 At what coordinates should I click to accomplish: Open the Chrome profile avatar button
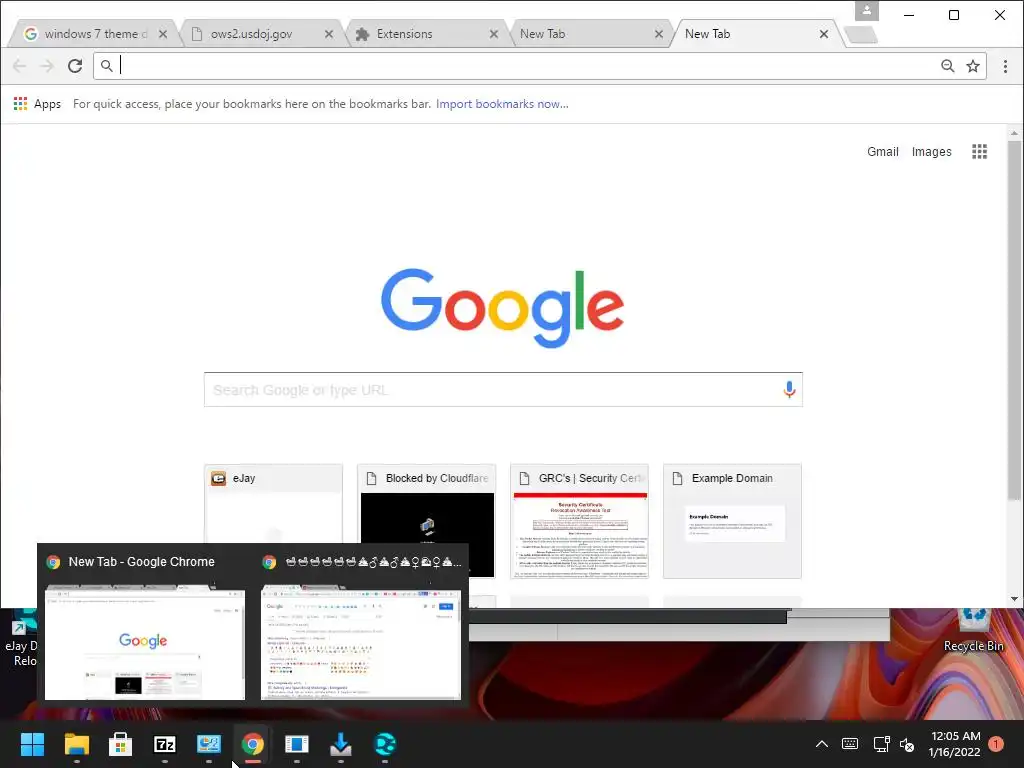pos(867,10)
